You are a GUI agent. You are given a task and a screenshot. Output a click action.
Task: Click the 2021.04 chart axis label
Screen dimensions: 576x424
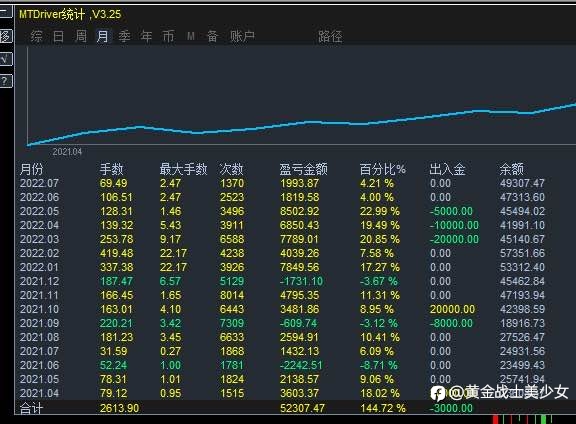click(67, 151)
